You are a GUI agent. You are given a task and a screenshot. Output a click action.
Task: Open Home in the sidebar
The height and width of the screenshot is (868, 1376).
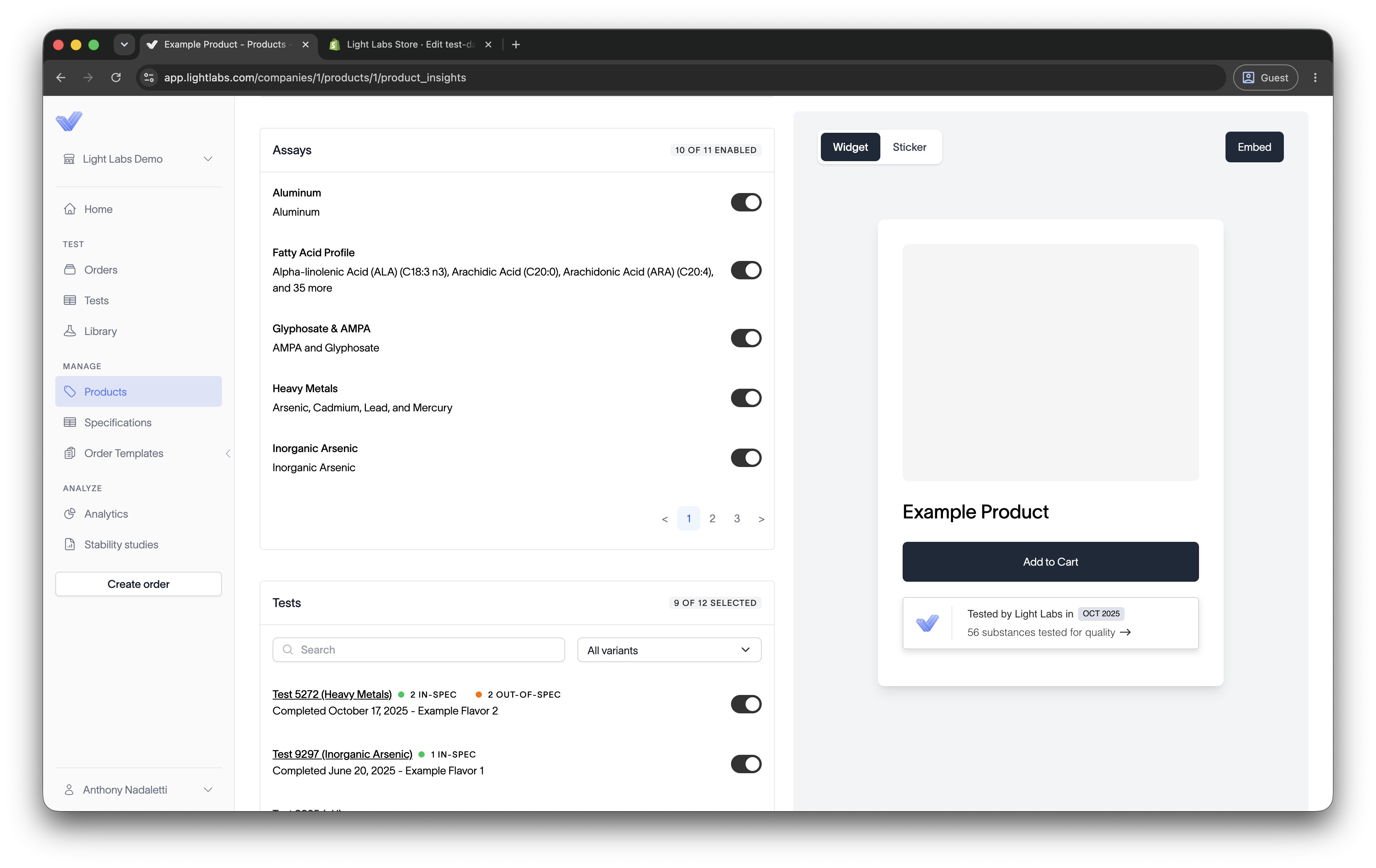[x=138, y=209]
